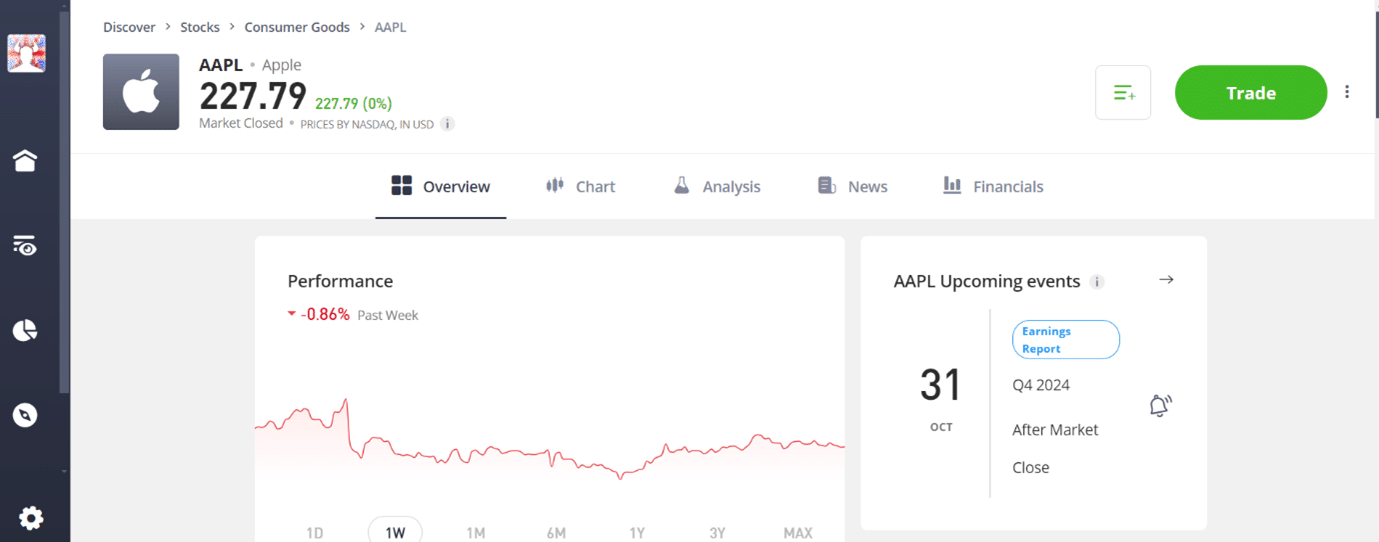Image resolution: width=1379 pixels, height=542 pixels.
Task: Select the 1D performance range
Action: 315,533
